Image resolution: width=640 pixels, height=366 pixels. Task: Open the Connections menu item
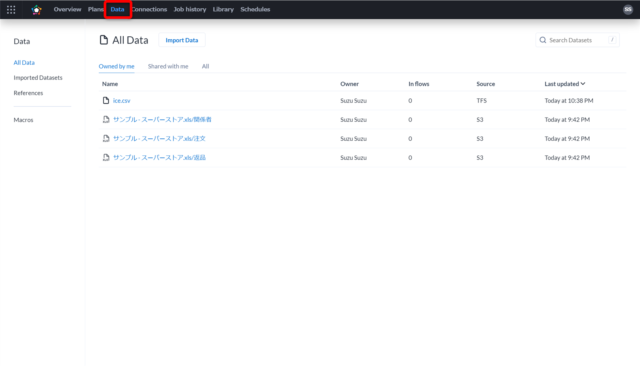(x=149, y=9)
